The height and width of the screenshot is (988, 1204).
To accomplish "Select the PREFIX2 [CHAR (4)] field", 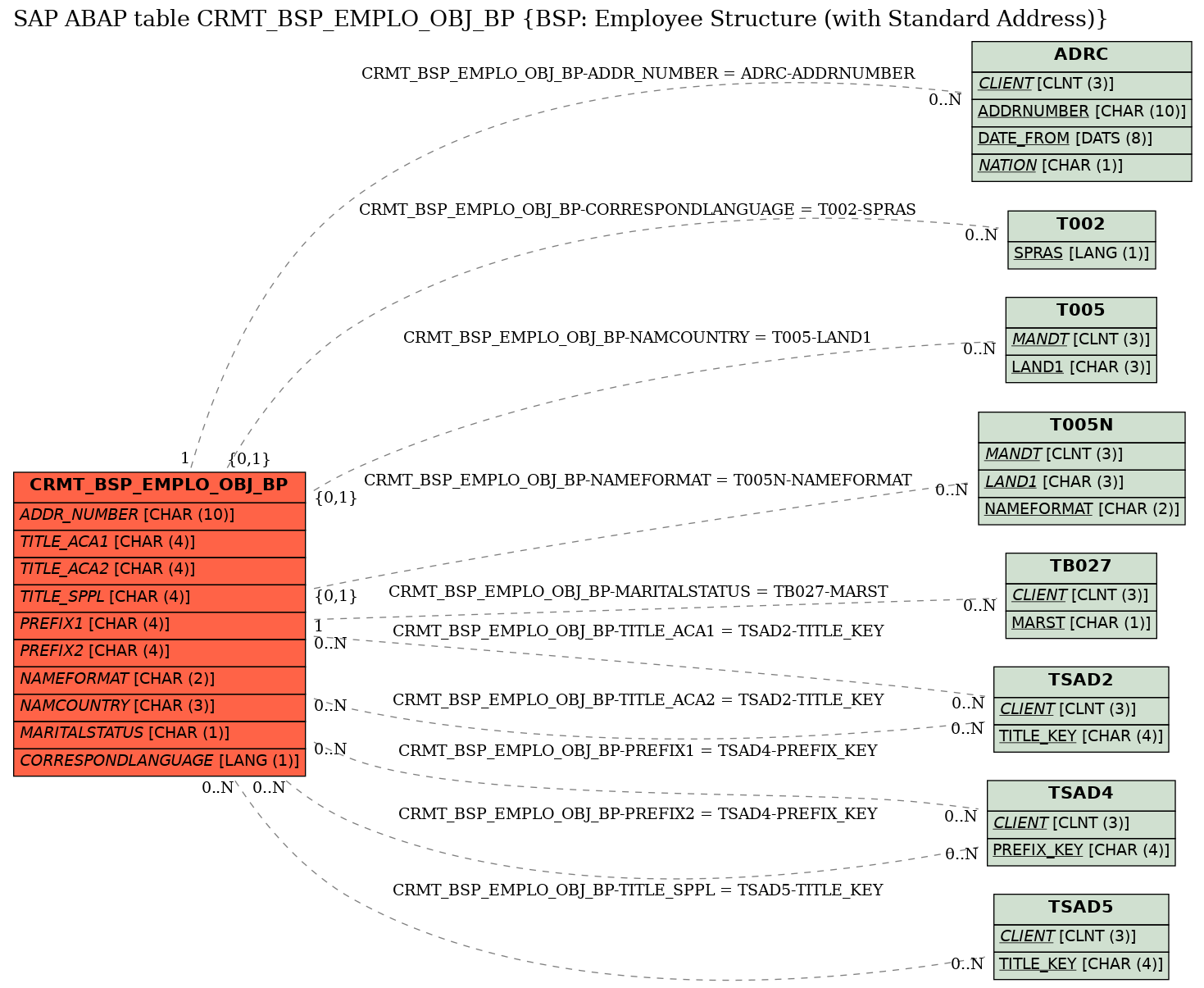I will (x=160, y=652).
